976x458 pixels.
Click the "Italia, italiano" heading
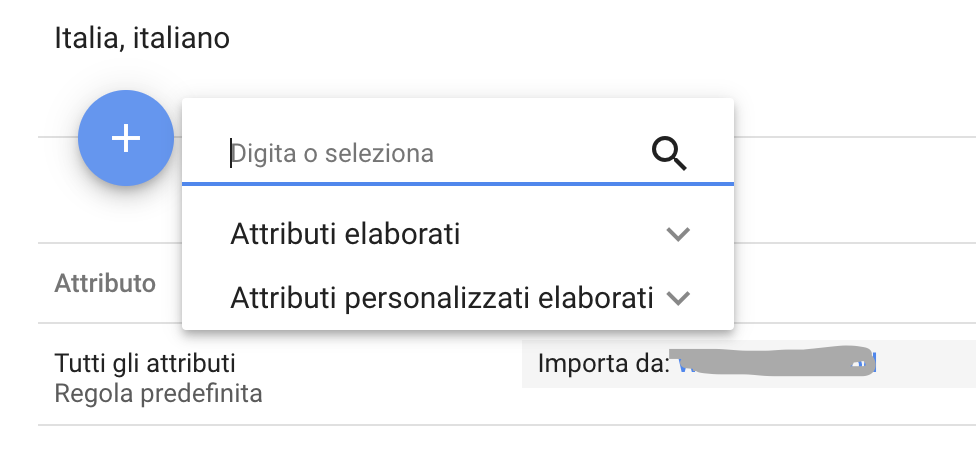(143, 39)
